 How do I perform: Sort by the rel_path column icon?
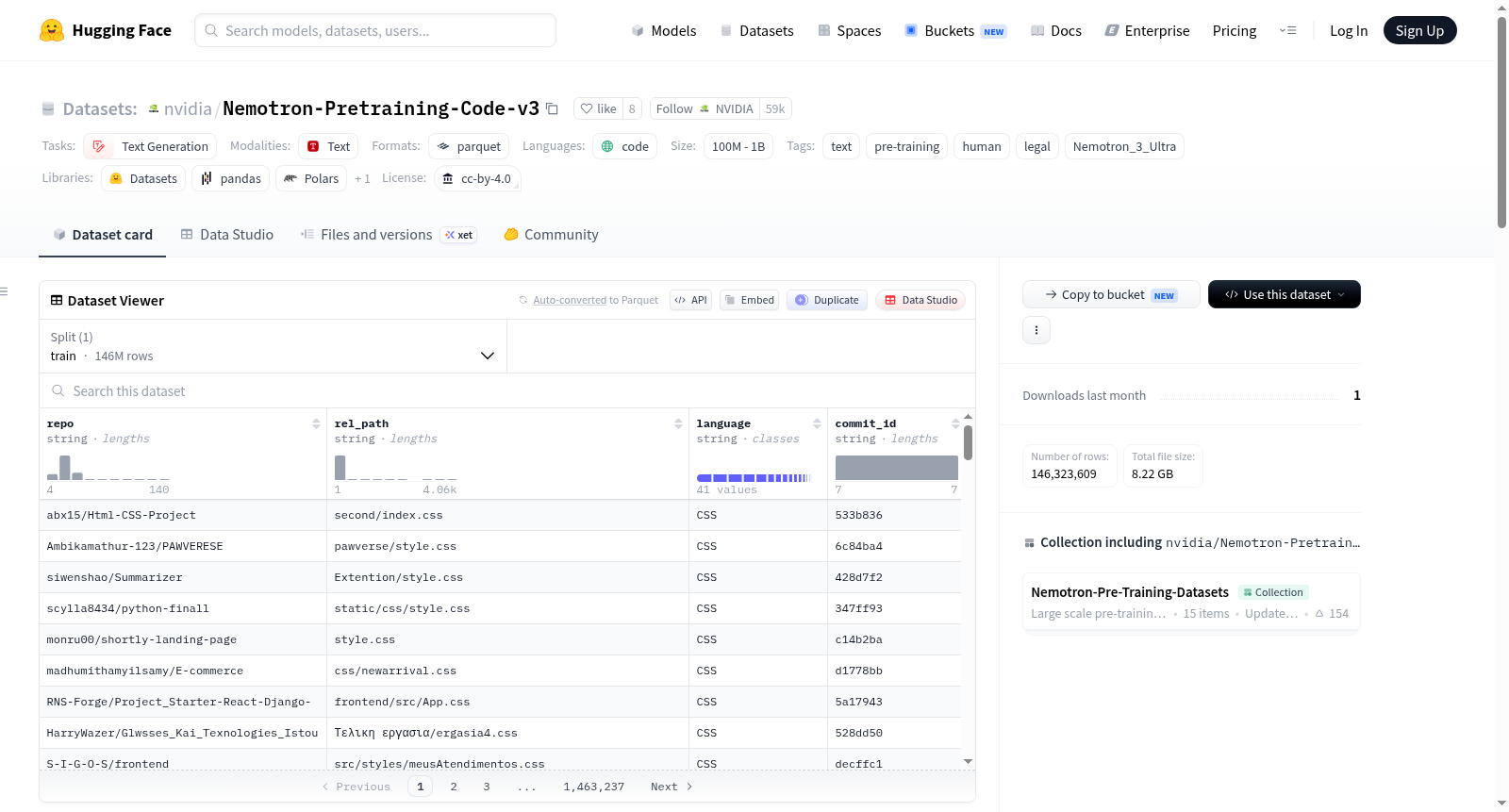[x=678, y=424]
